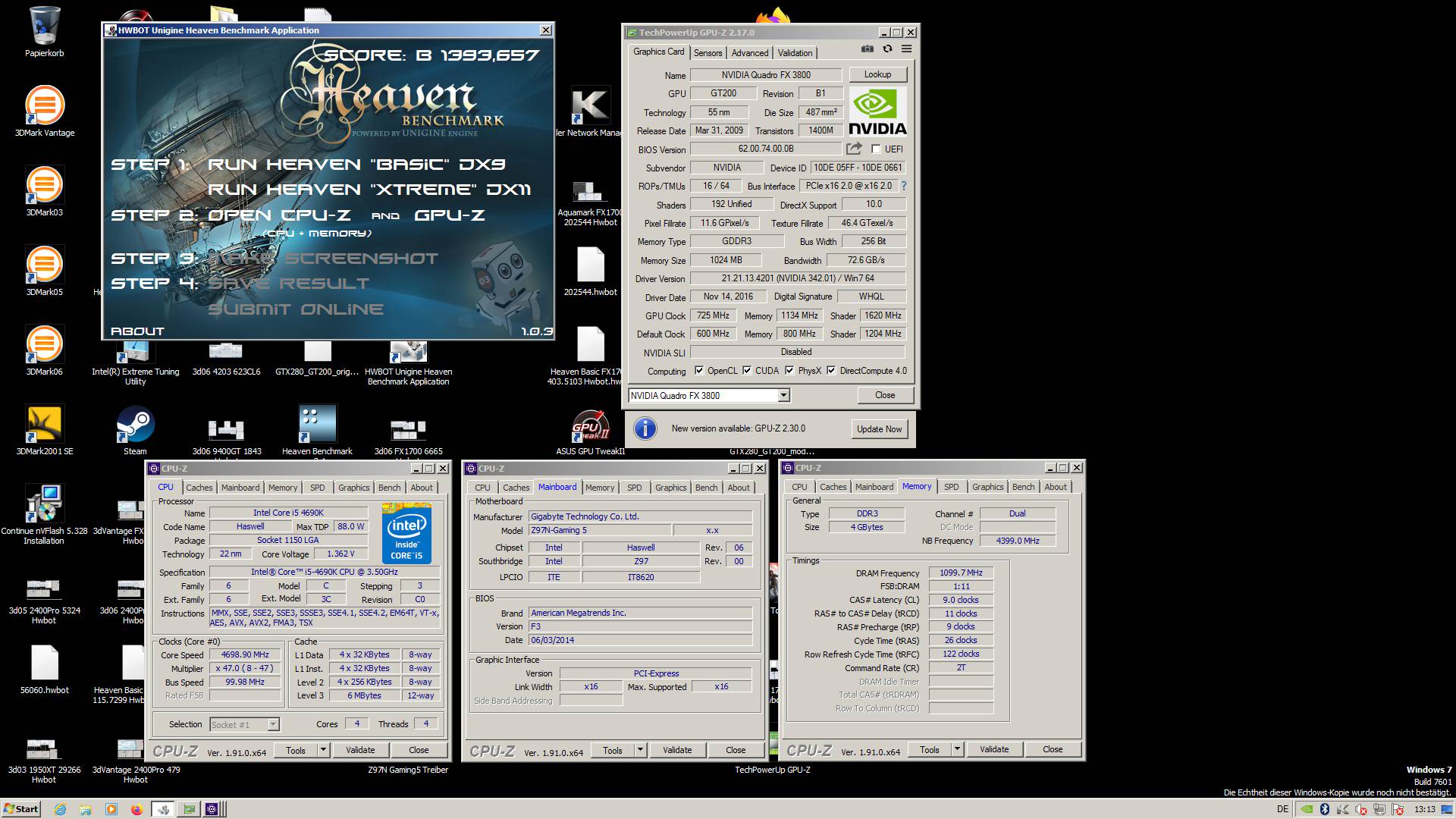The width and height of the screenshot is (1456, 819).
Task: Open the 3DMark2001 SE desktop icon
Action: pyautogui.click(x=44, y=430)
